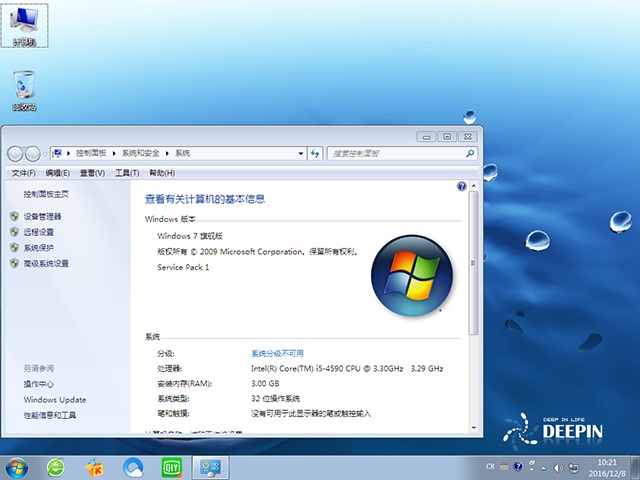Screen dimensions: 640x480
Task: Click shield icon beside 高级系统设置
Action: pos(14,264)
